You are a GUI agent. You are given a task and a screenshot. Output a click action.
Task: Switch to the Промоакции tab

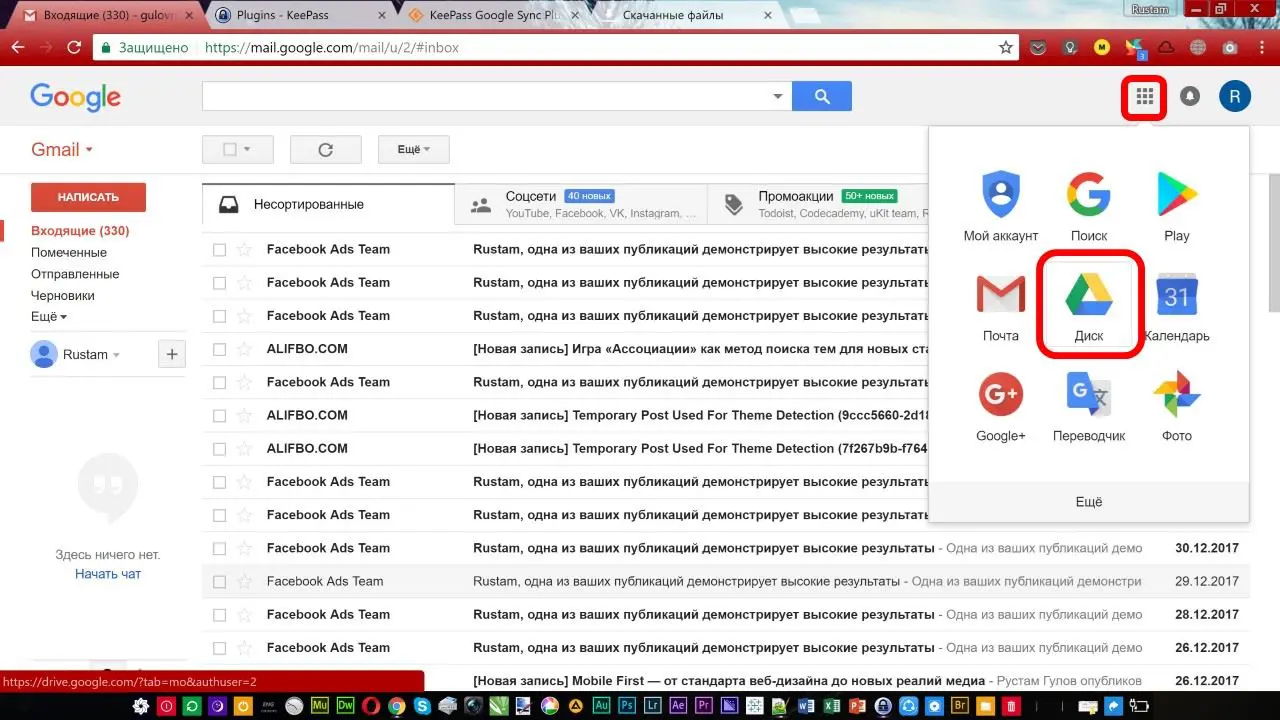click(x=820, y=204)
